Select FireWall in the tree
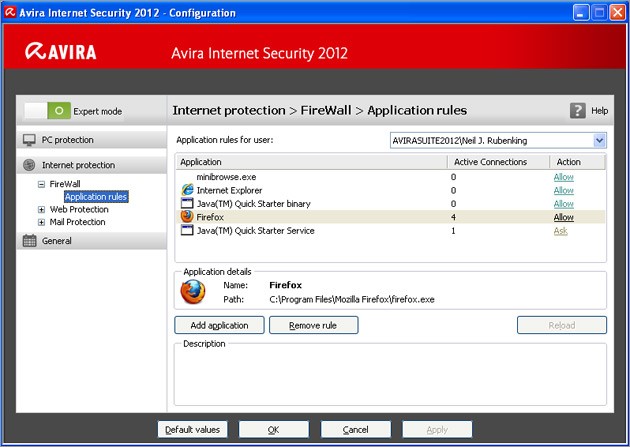The height and width of the screenshot is (447, 630). (65, 184)
